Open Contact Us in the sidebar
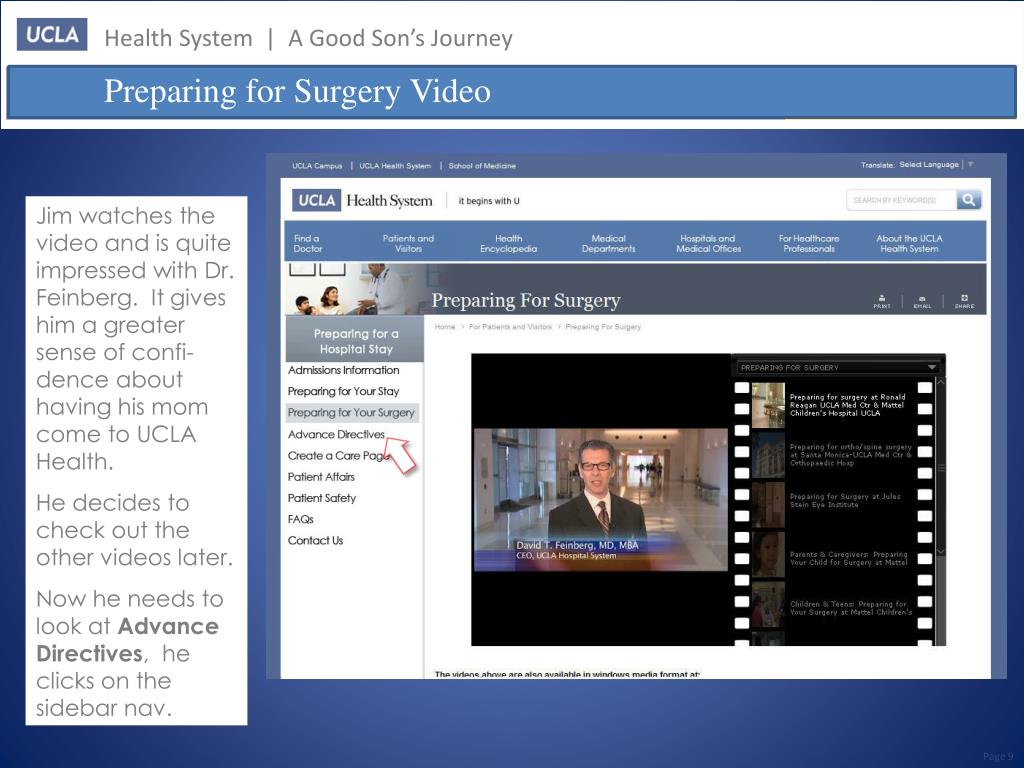The height and width of the screenshot is (768, 1024). tap(315, 541)
